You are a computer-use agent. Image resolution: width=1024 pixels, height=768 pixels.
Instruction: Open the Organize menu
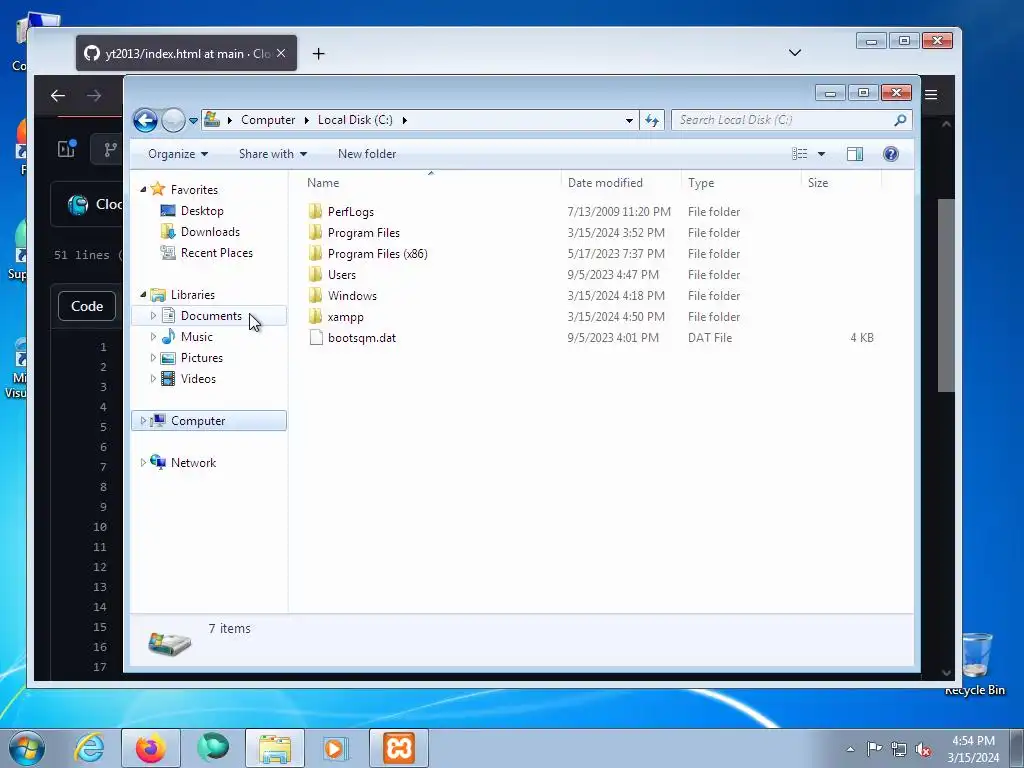pos(178,154)
